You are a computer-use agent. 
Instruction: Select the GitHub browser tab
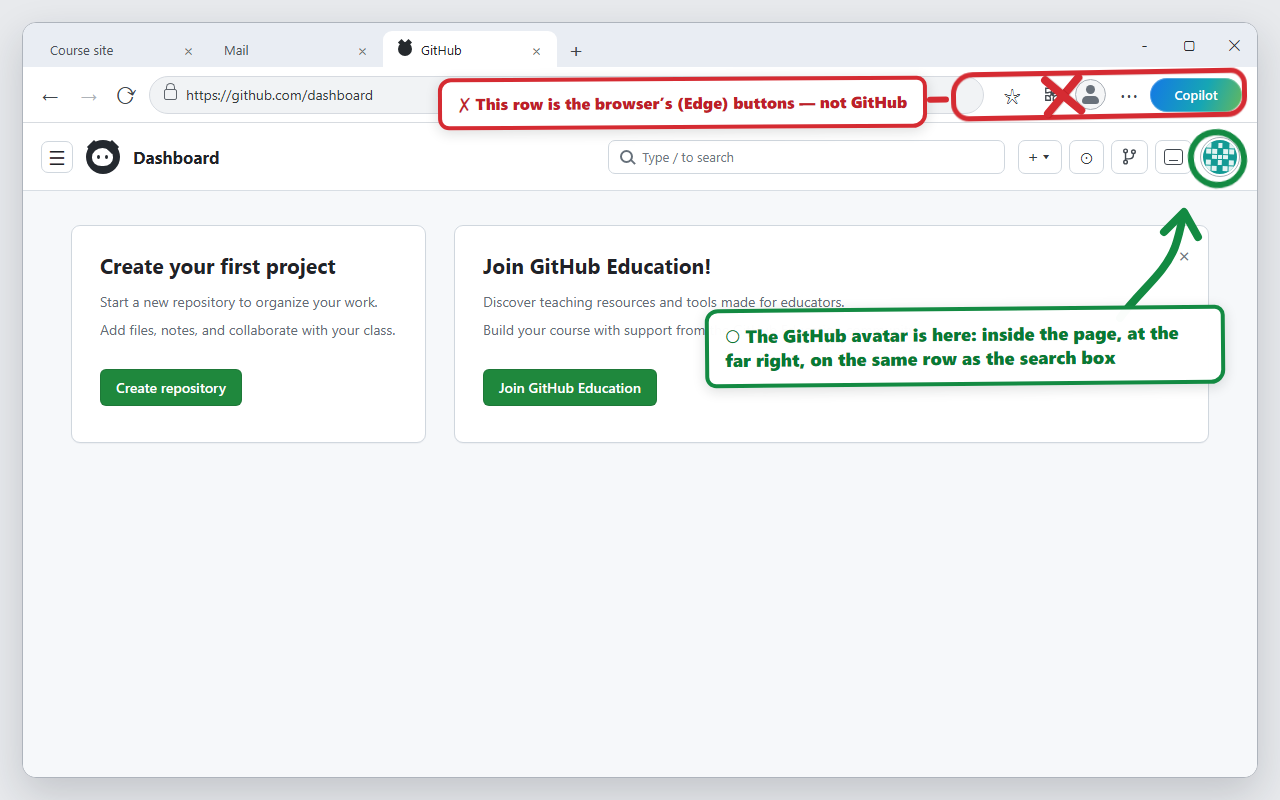coord(470,50)
